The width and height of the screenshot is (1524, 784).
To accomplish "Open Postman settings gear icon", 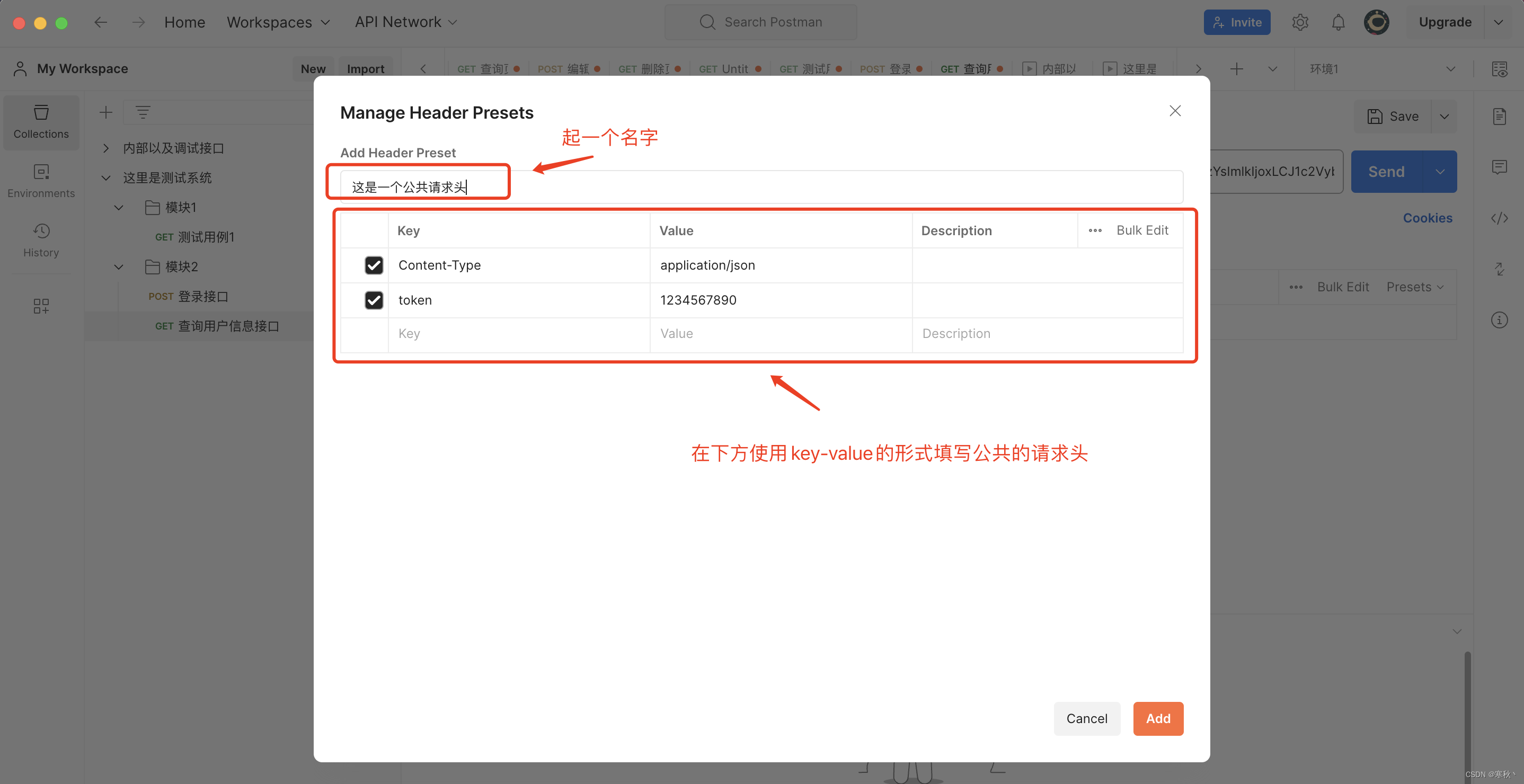I will pyautogui.click(x=1300, y=22).
